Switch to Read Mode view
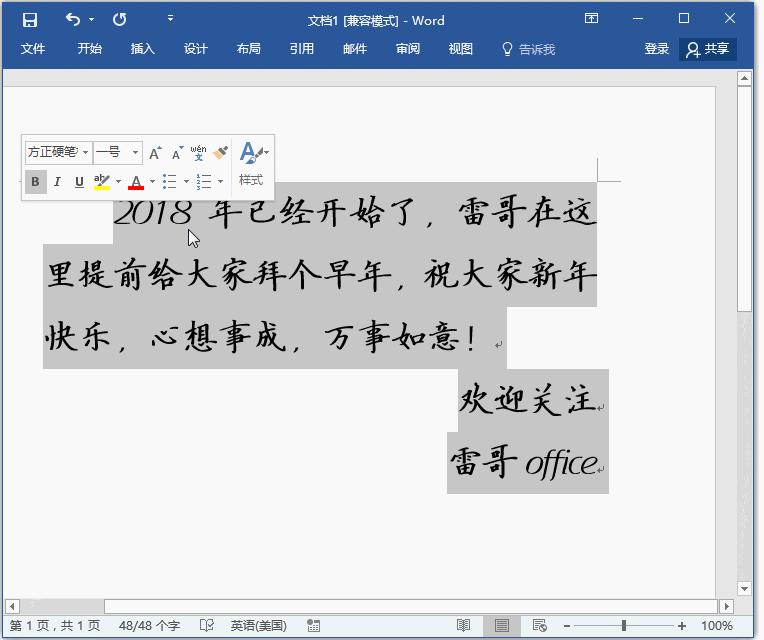Image resolution: width=764 pixels, height=640 pixels. tap(463, 625)
